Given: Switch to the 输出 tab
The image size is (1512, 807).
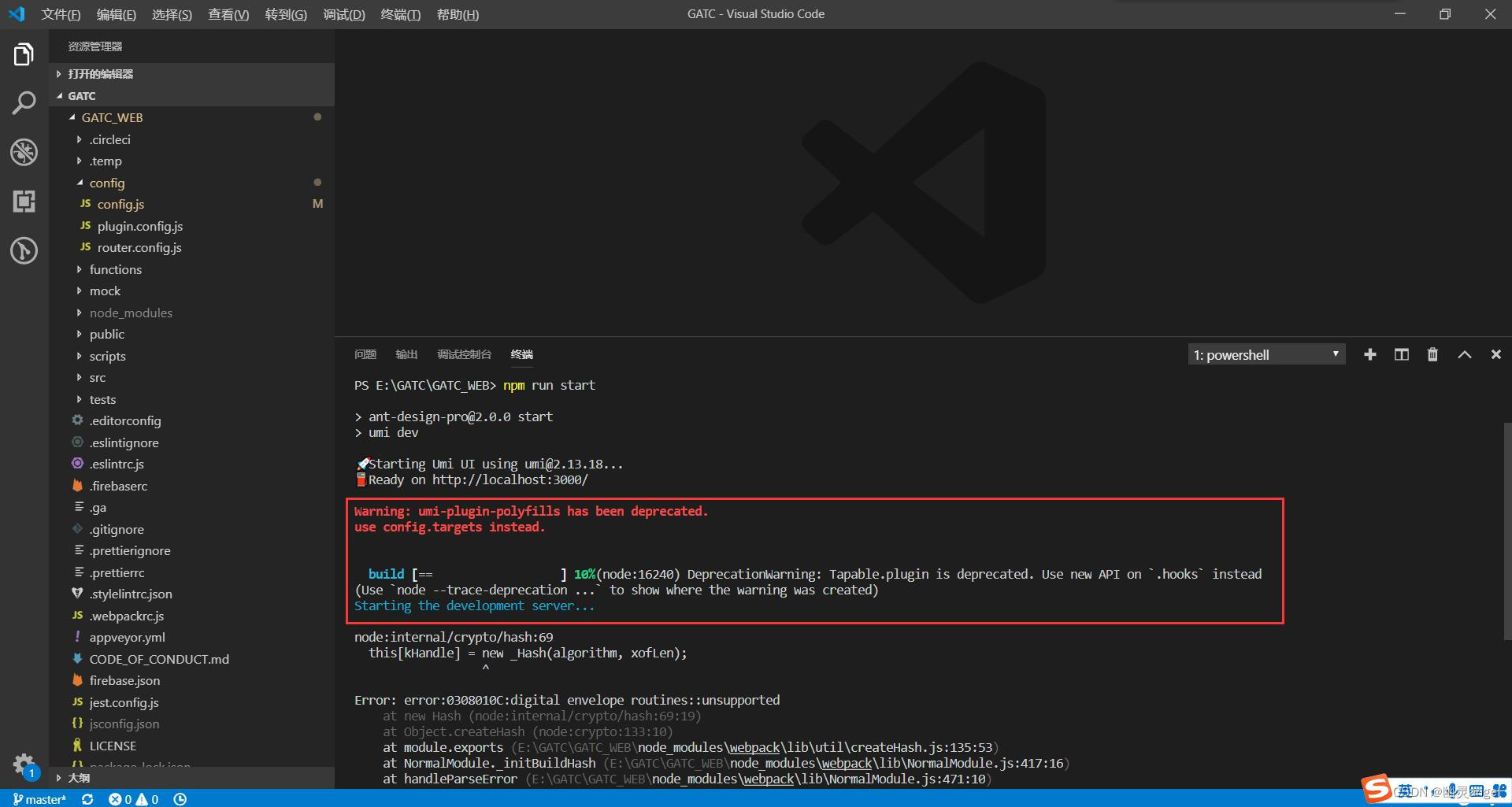Looking at the screenshot, I should [406, 354].
